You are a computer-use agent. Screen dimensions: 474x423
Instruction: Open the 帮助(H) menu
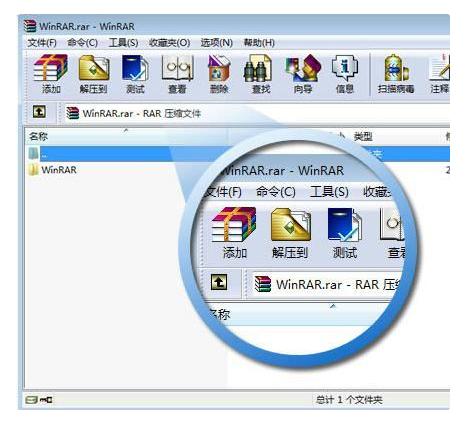pos(259,43)
